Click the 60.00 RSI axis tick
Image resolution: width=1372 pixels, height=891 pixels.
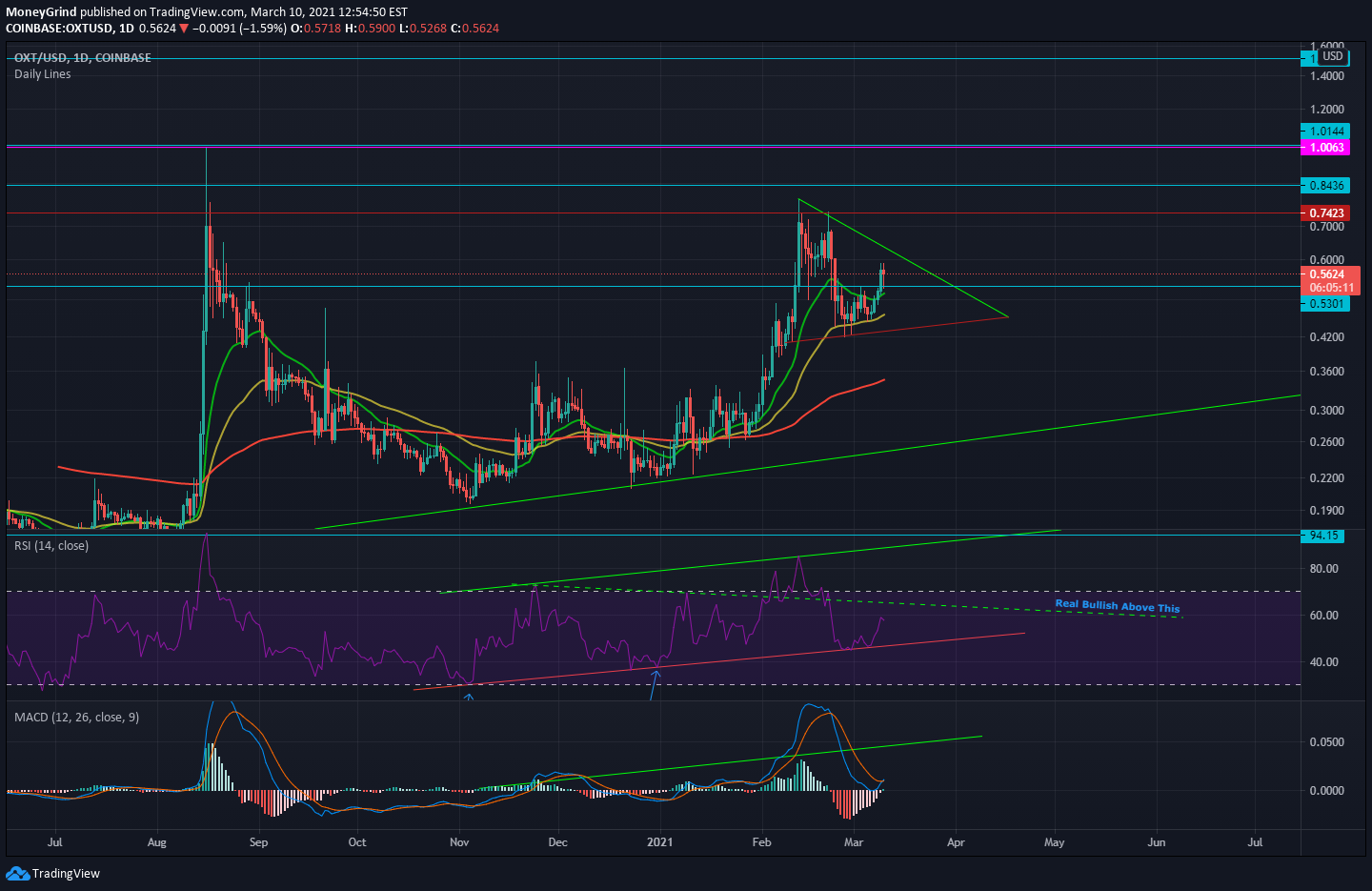click(1324, 616)
